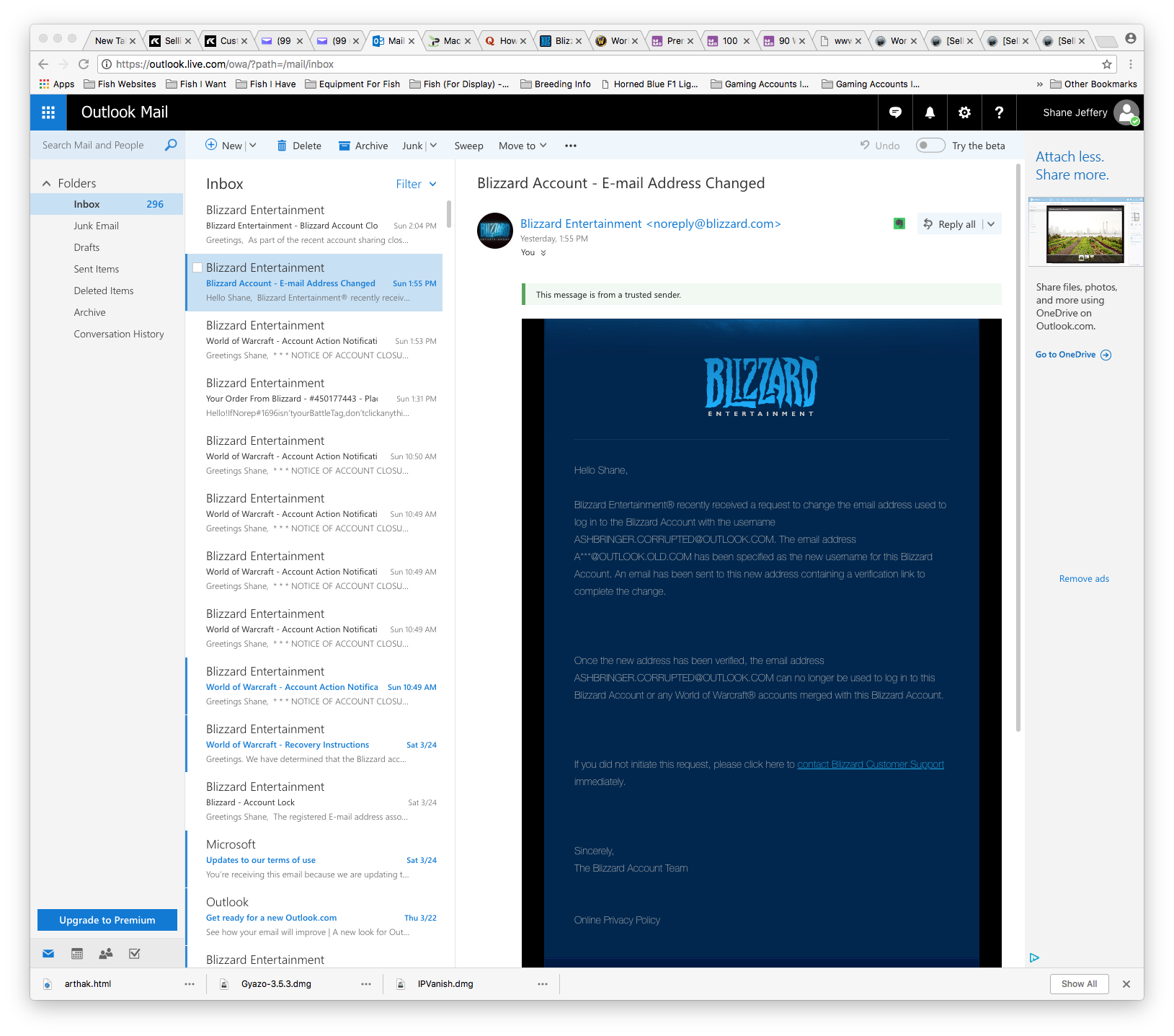Open the Skype chat icon in header
The height and width of the screenshot is (1036, 1174).
895,112
